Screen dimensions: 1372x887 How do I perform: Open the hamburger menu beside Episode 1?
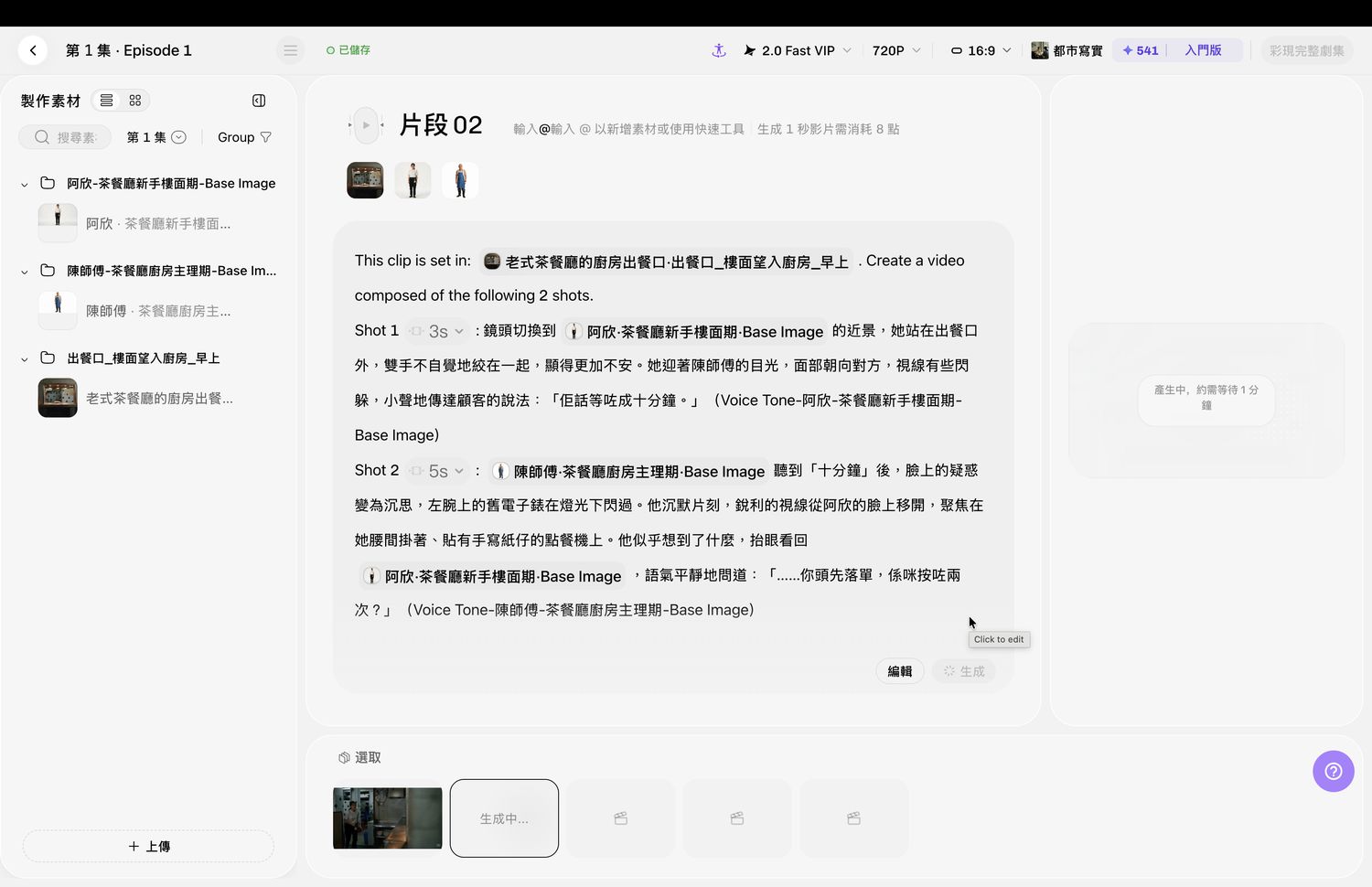pyautogui.click(x=290, y=50)
